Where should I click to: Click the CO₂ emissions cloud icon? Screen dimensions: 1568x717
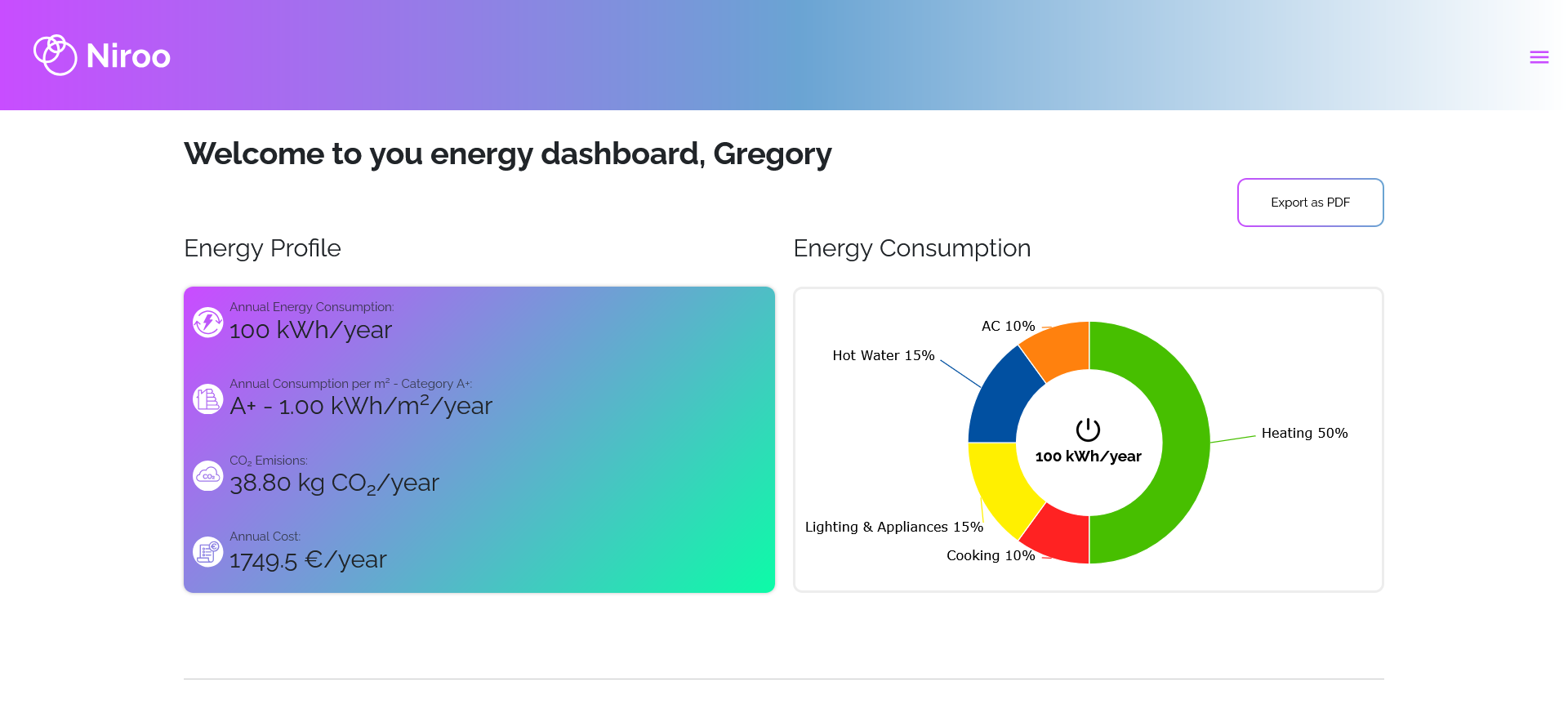point(208,475)
